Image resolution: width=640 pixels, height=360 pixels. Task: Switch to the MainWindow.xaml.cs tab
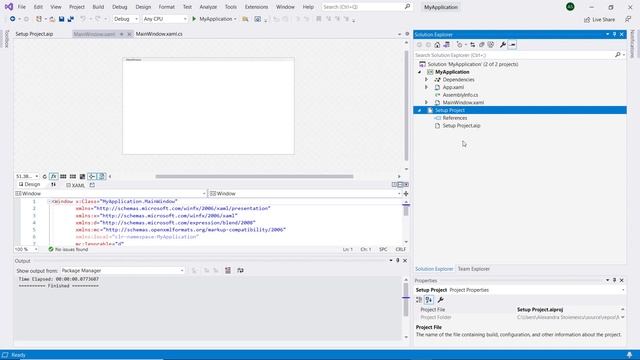(159, 34)
